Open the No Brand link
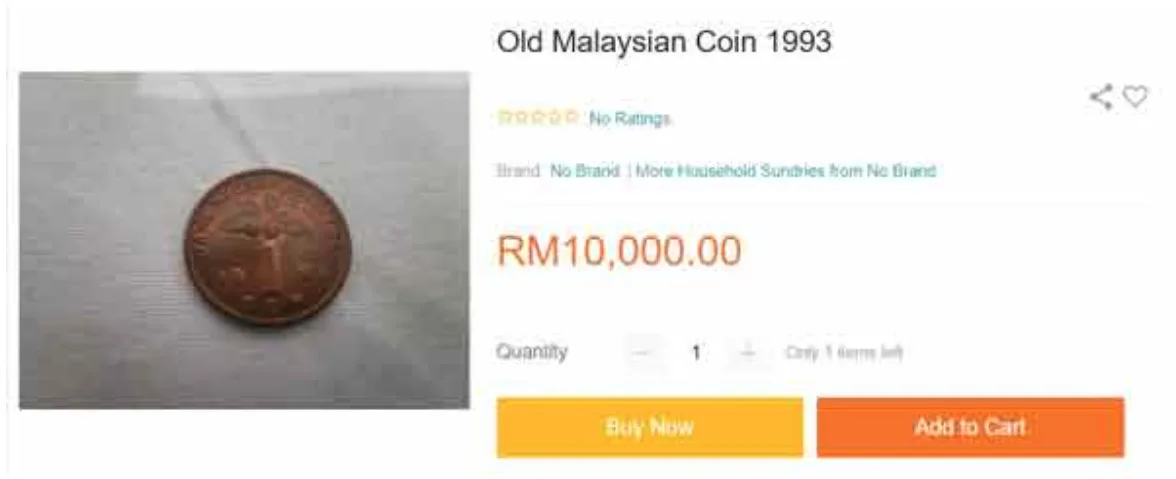The width and height of the screenshot is (1176, 479). (585, 171)
